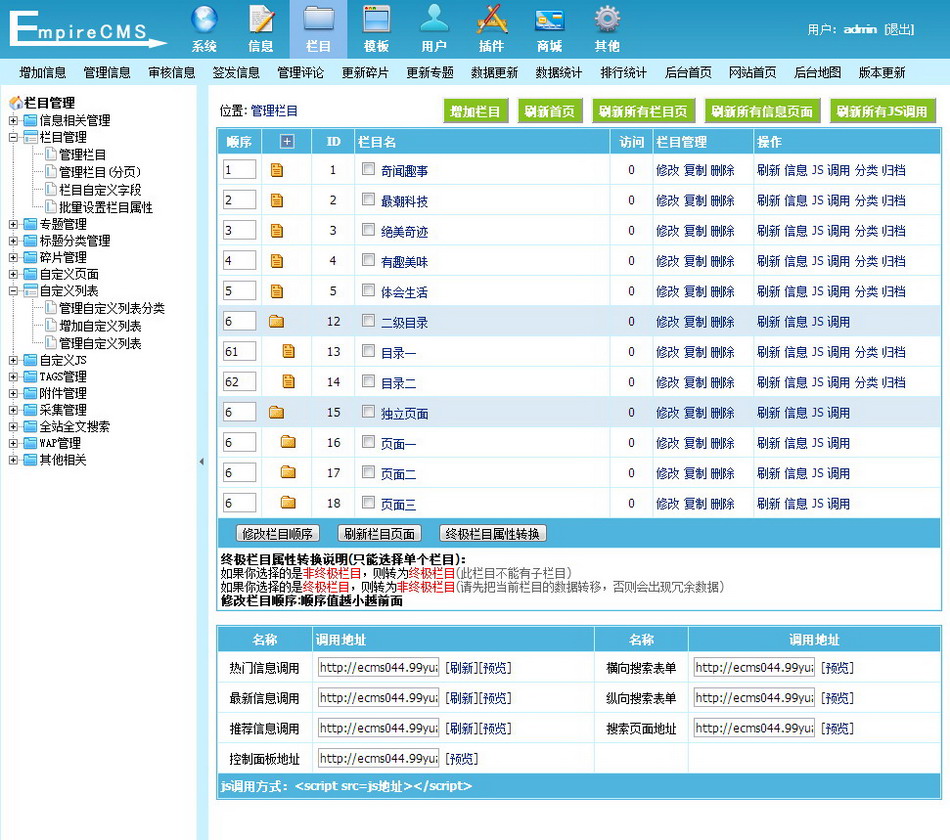Click the page icon in 绝美奇迹 row
The width and height of the screenshot is (950, 840).
click(277, 231)
